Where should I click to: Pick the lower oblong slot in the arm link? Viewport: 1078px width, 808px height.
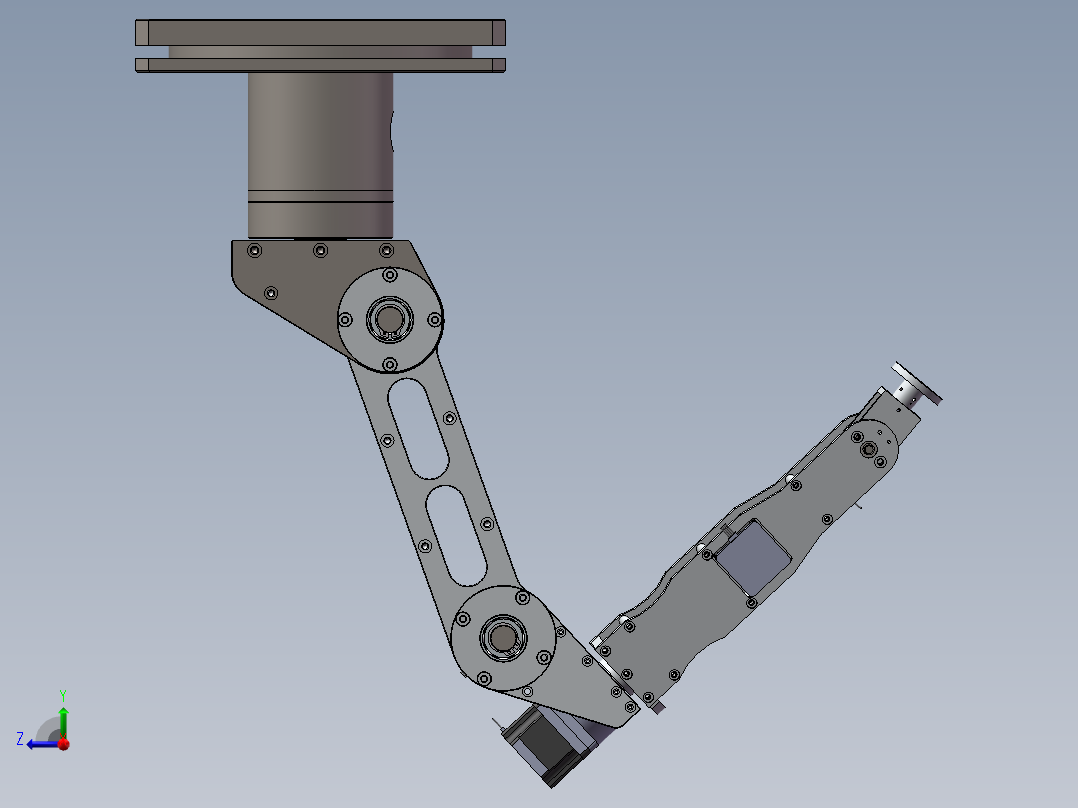click(456, 536)
